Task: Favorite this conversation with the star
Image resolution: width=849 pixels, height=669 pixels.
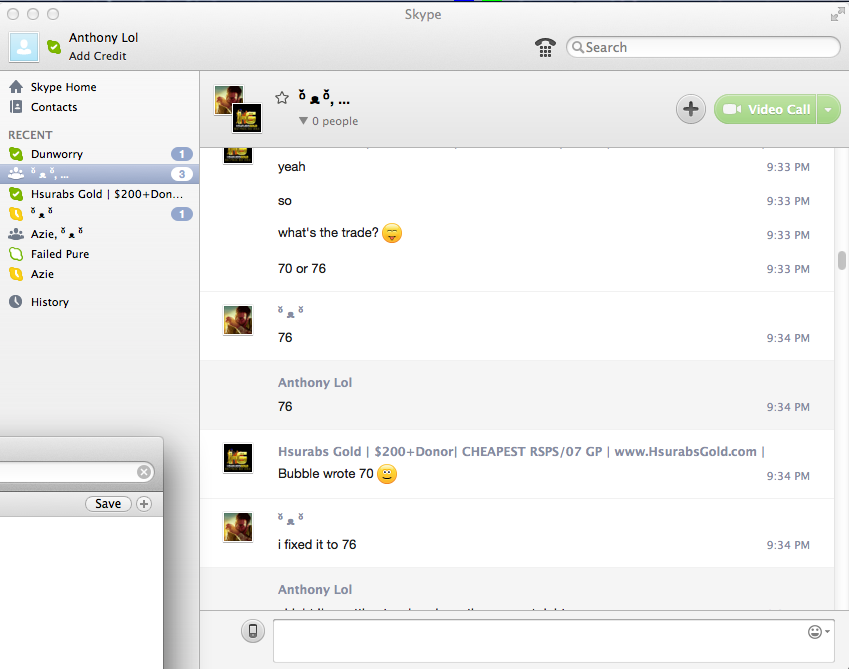Action: (282, 98)
